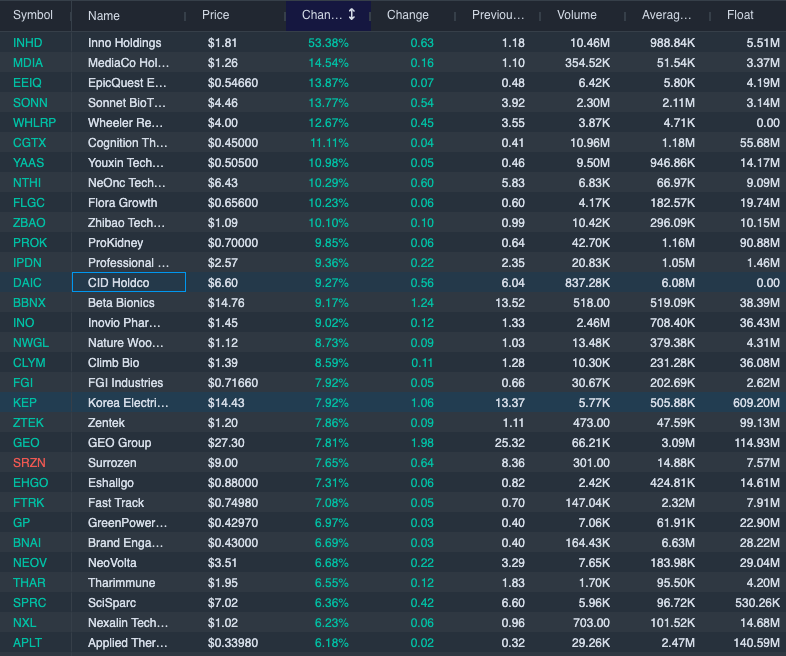Click the 1.98 change value for GEO Group
Screen dimensions: 786x656
point(422,443)
